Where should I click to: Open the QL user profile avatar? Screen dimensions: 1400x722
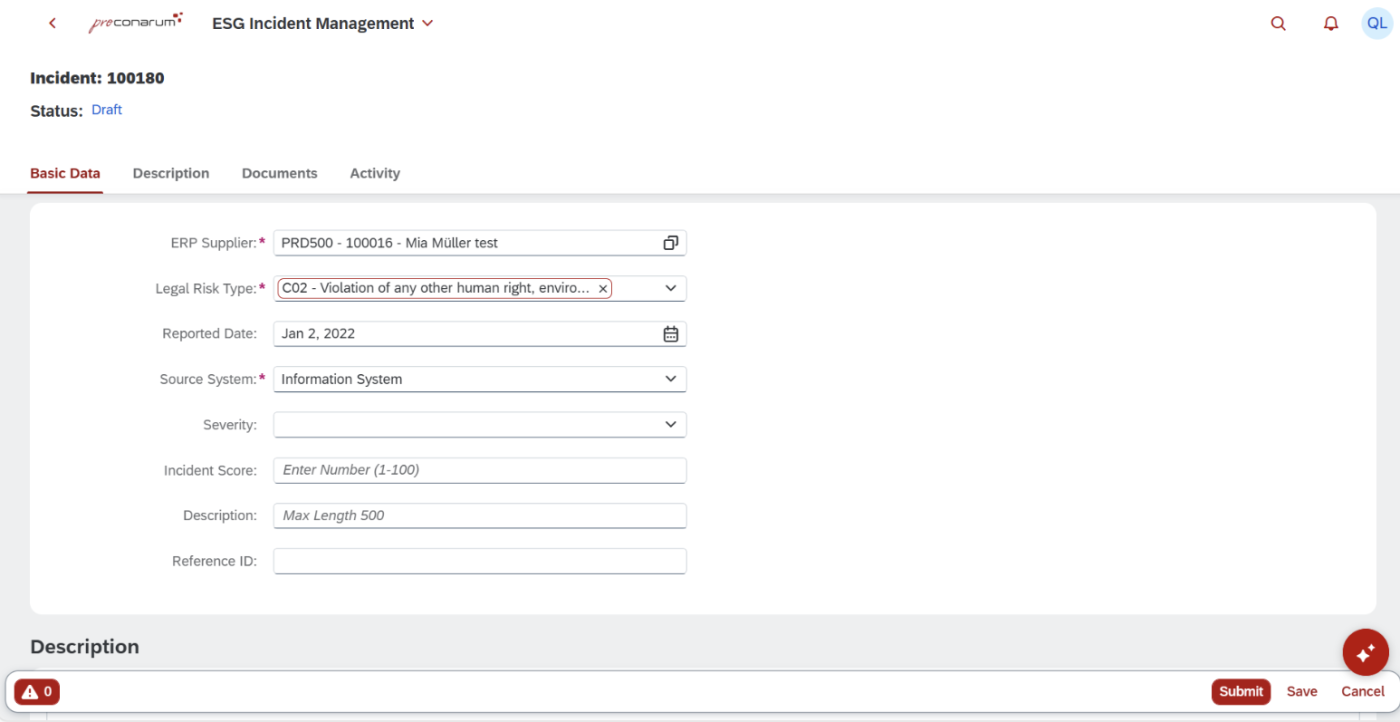click(1377, 24)
